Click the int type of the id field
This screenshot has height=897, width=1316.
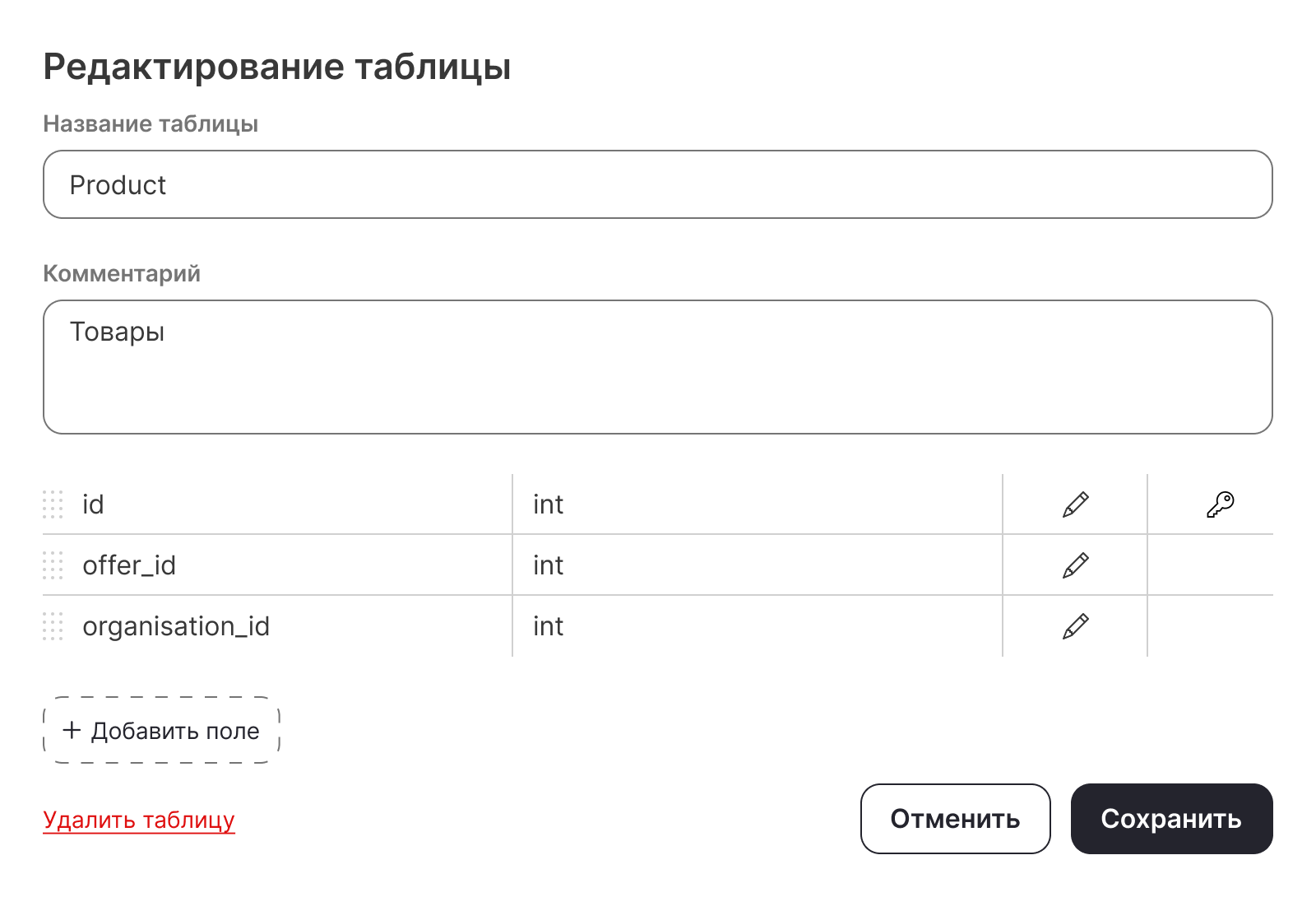click(549, 504)
